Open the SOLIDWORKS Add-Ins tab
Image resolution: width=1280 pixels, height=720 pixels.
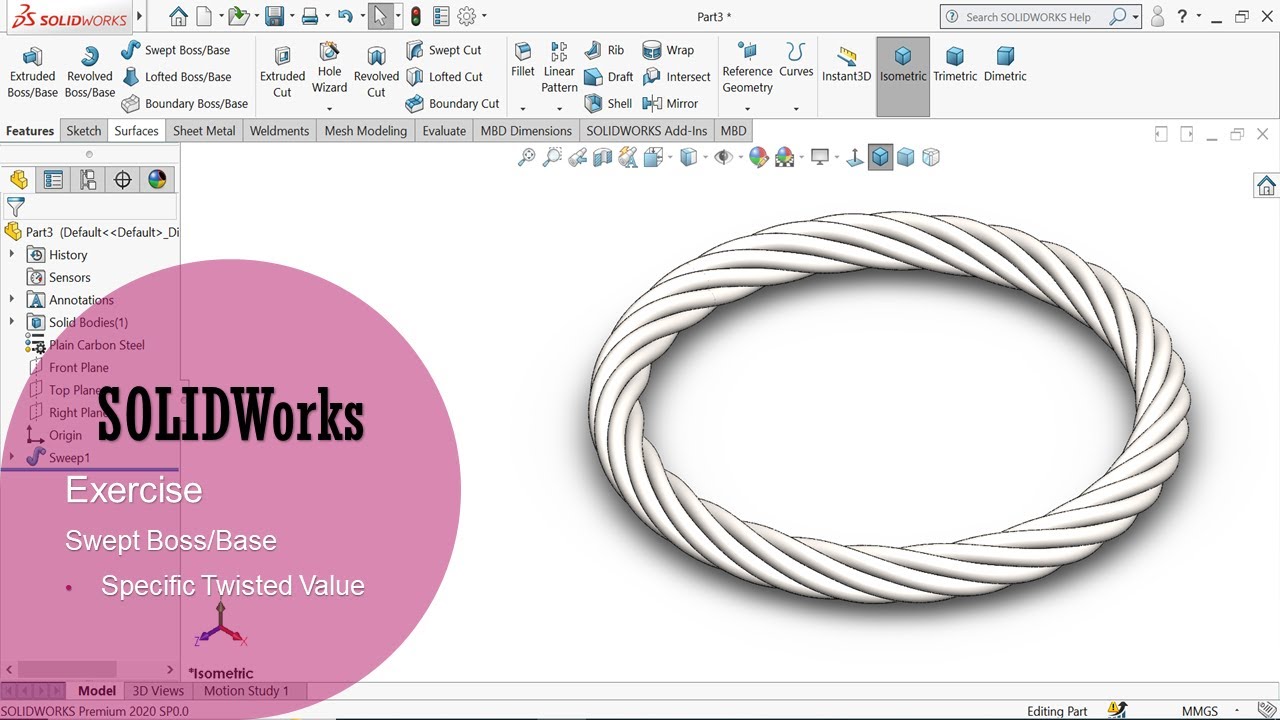pyautogui.click(x=646, y=131)
